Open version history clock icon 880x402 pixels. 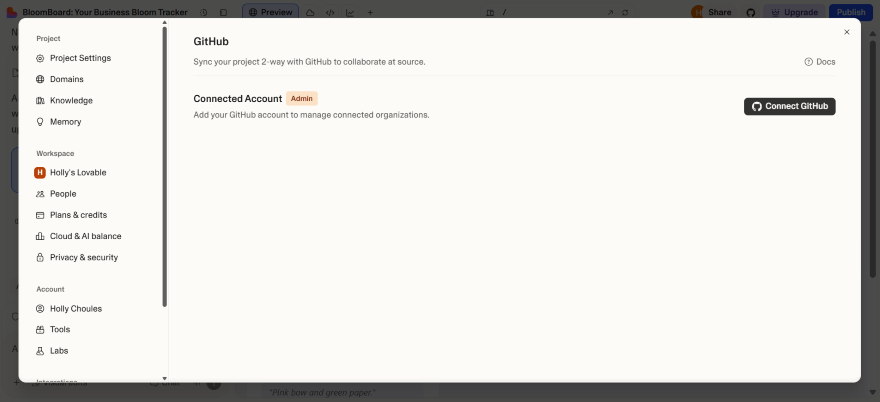(204, 12)
